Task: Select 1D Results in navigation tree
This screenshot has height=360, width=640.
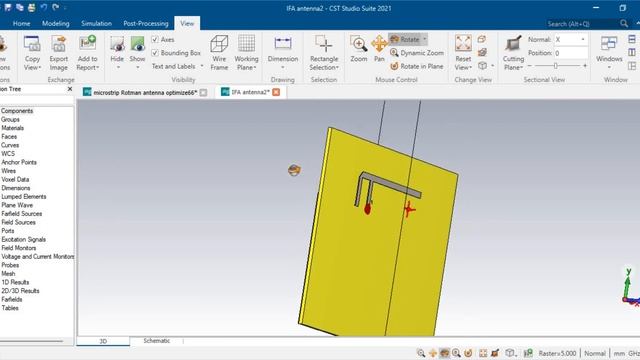Action: tap(15, 282)
